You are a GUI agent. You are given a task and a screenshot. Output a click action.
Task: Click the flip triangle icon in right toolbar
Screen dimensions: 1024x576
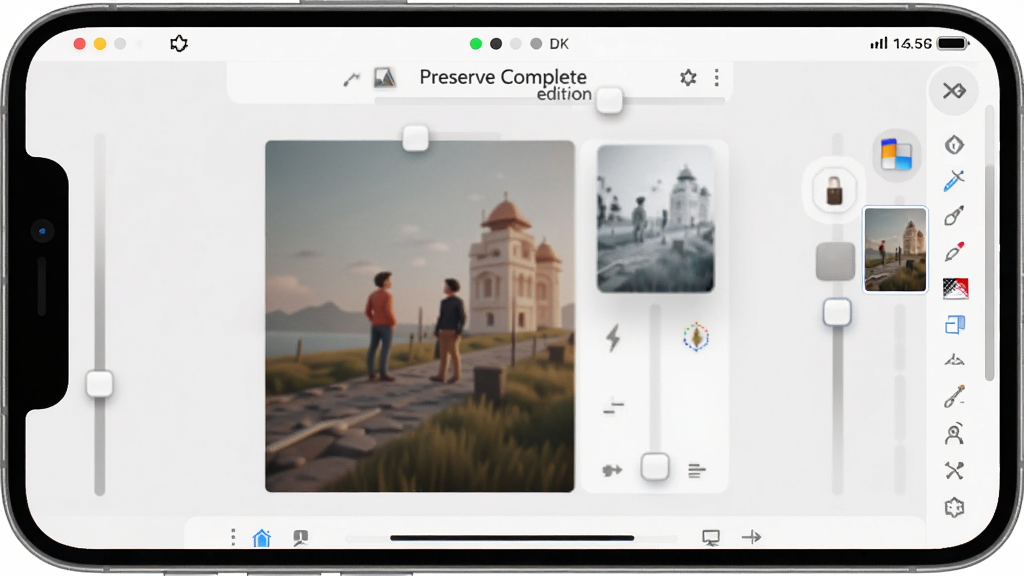click(954, 360)
